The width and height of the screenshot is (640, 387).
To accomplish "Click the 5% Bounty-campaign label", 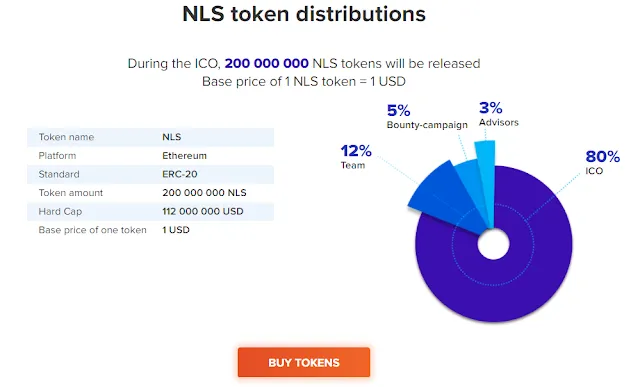I will click(427, 116).
